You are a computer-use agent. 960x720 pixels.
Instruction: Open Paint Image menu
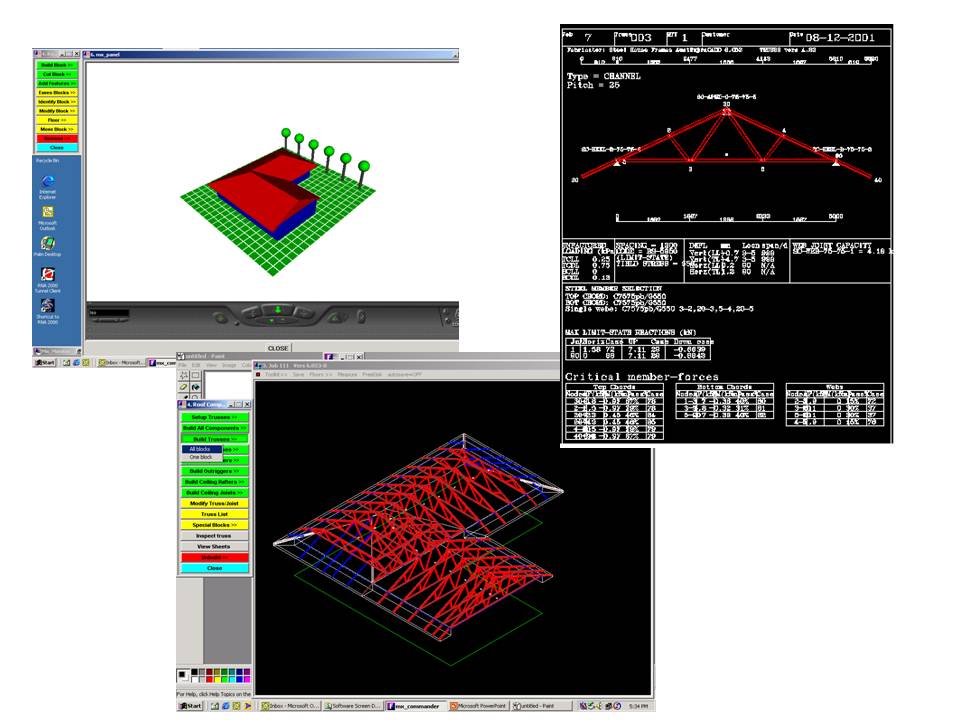pos(228,365)
